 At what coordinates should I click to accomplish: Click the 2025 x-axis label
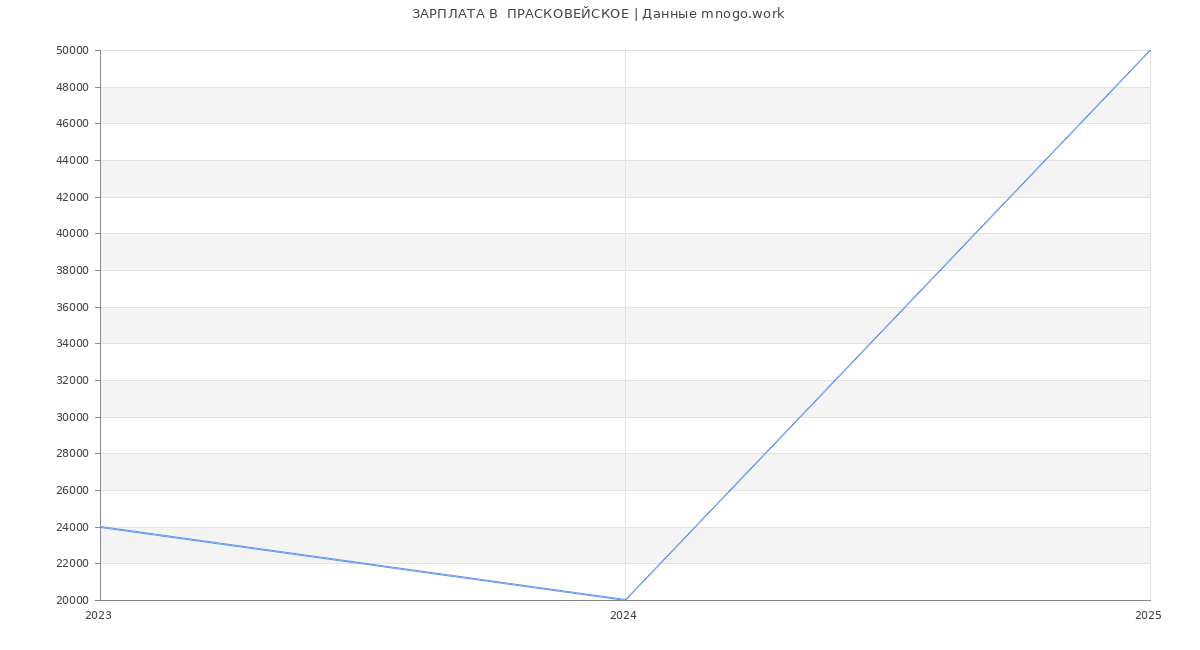click(1148, 616)
